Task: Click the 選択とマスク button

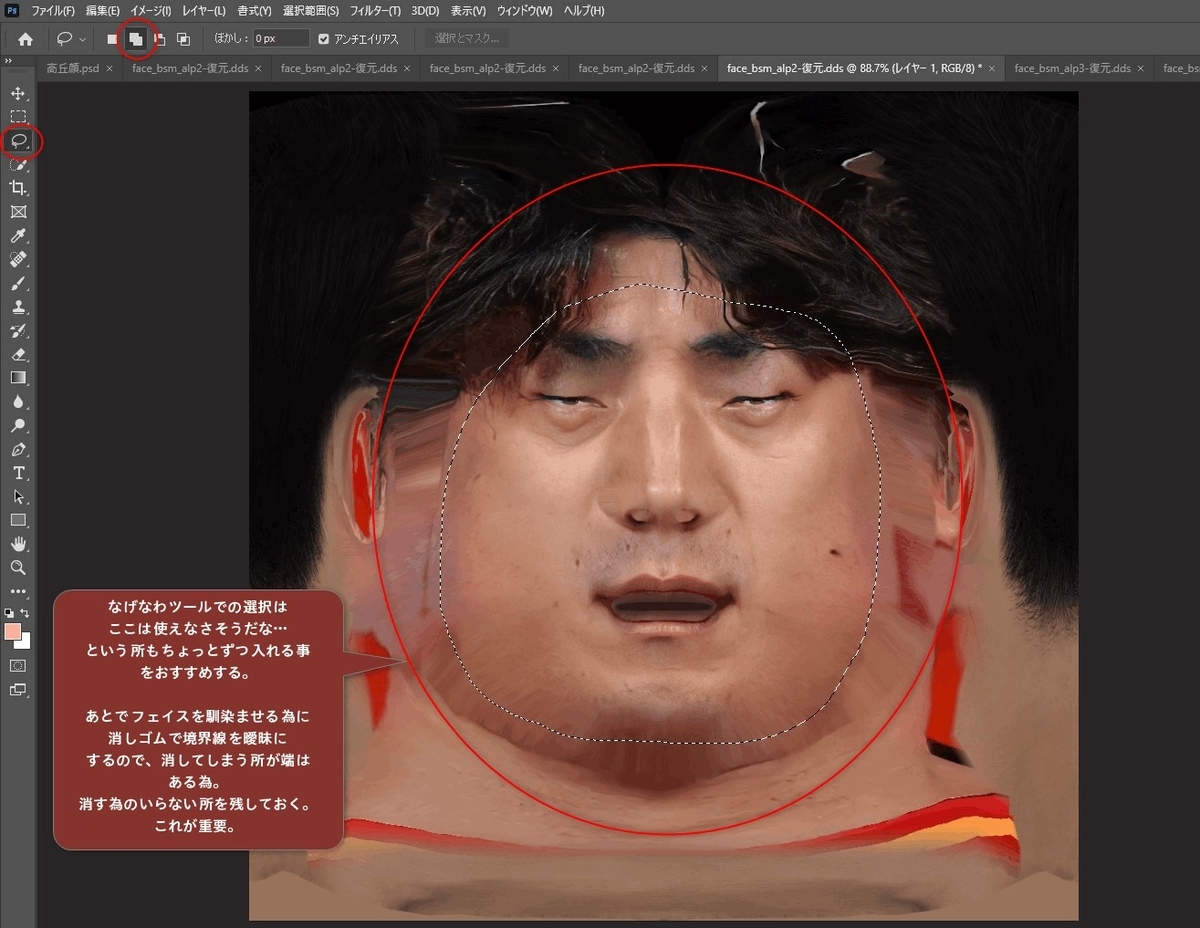Action: 467,39
